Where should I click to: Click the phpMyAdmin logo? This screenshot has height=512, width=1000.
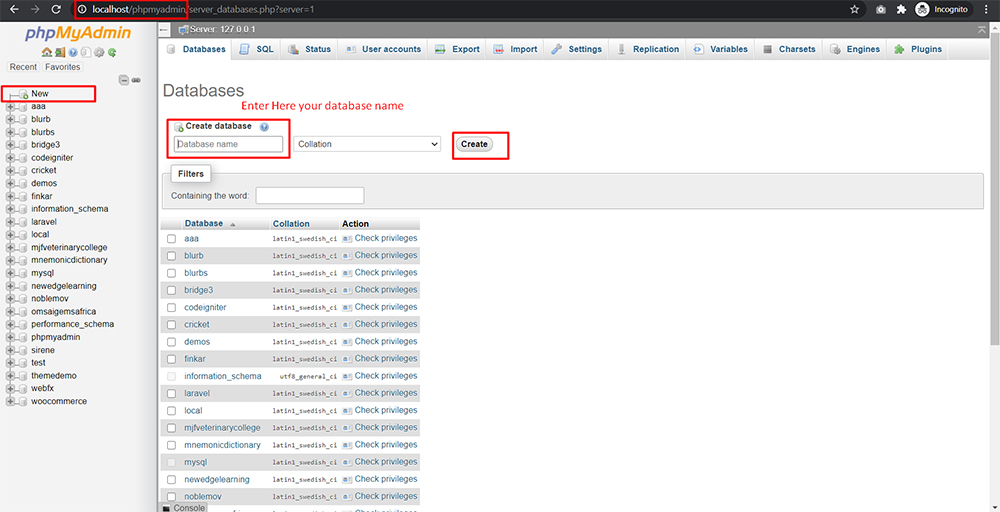click(x=78, y=34)
